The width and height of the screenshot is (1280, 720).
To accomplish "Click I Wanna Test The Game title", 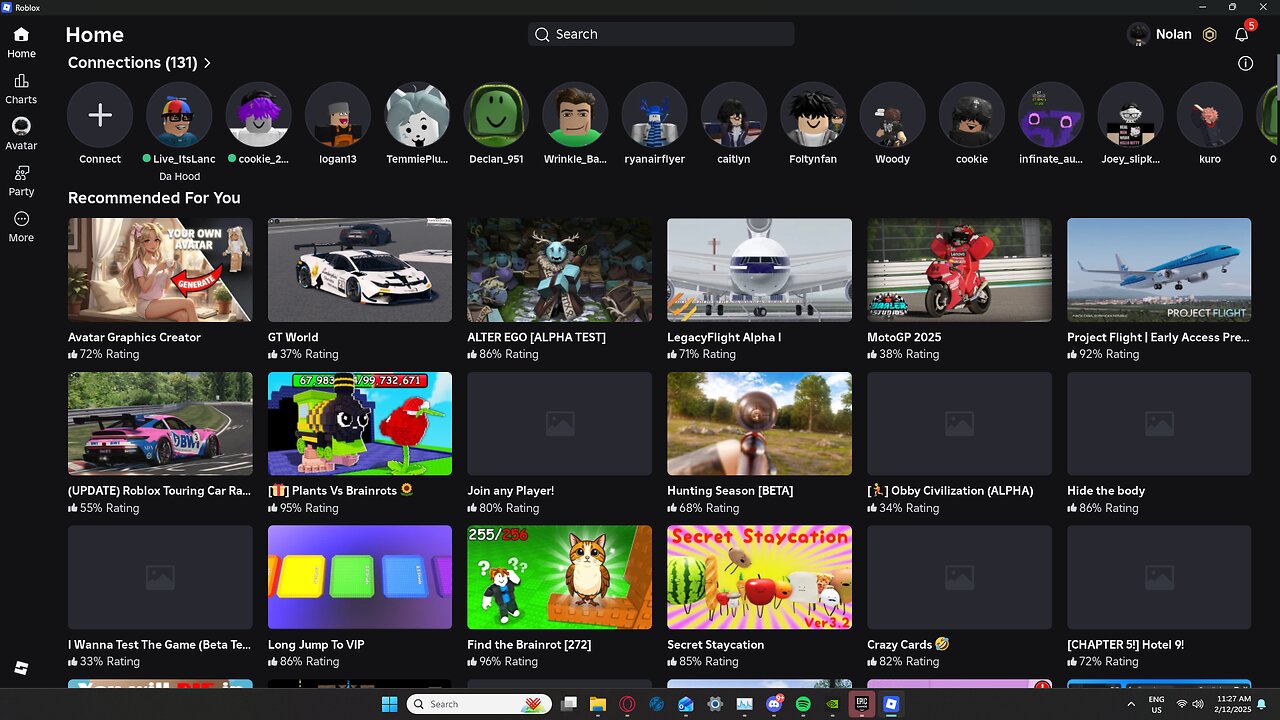I will click(159, 645).
